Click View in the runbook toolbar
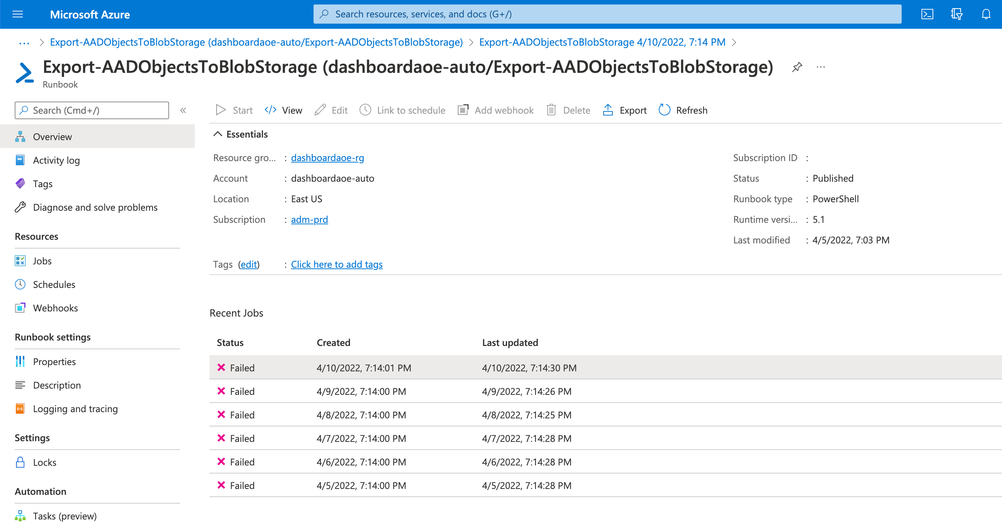Screen dimensions: 1002x528 click(283, 110)
